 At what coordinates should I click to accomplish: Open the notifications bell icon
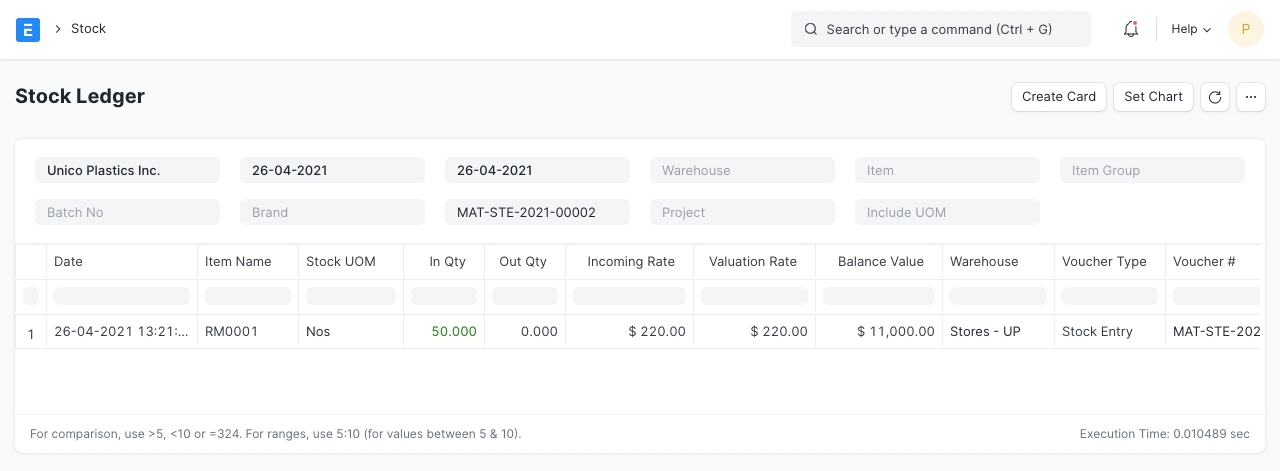point(1131,30)
